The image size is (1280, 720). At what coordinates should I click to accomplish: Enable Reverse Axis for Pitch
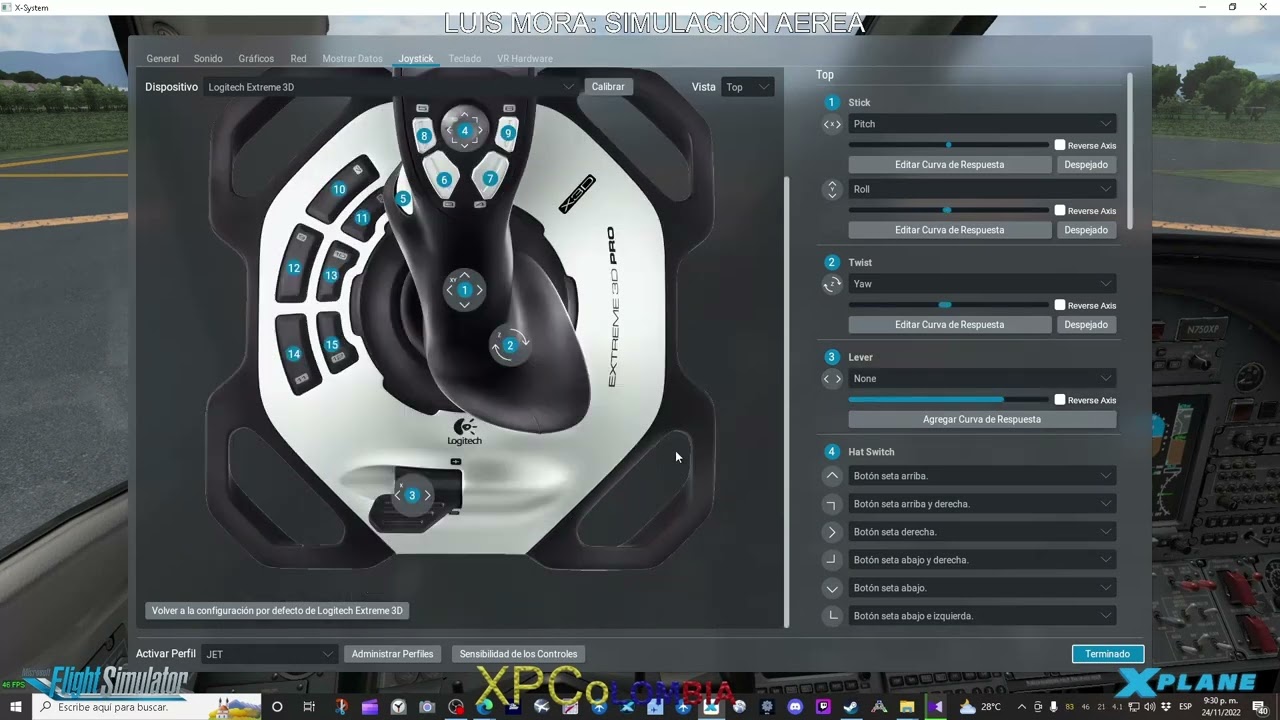click(x=1060, y=145)
